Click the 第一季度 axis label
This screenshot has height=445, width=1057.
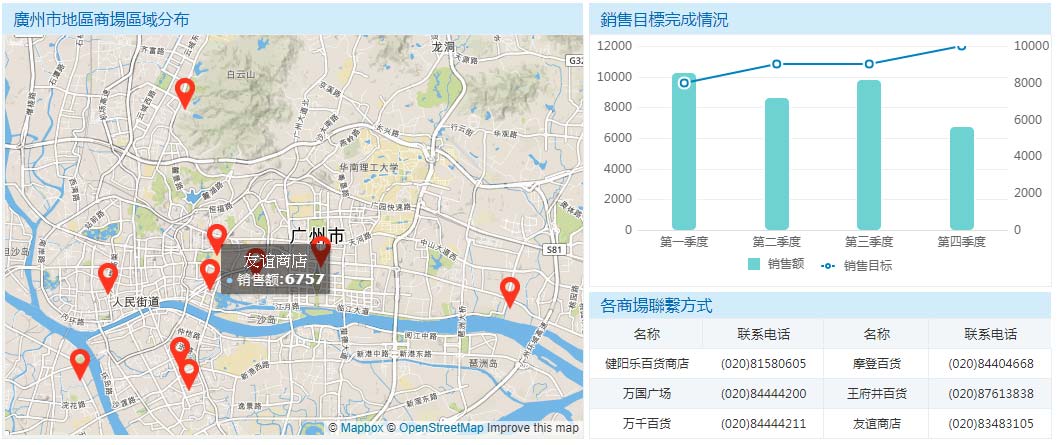pyautogui.click(x=684, y=241)
